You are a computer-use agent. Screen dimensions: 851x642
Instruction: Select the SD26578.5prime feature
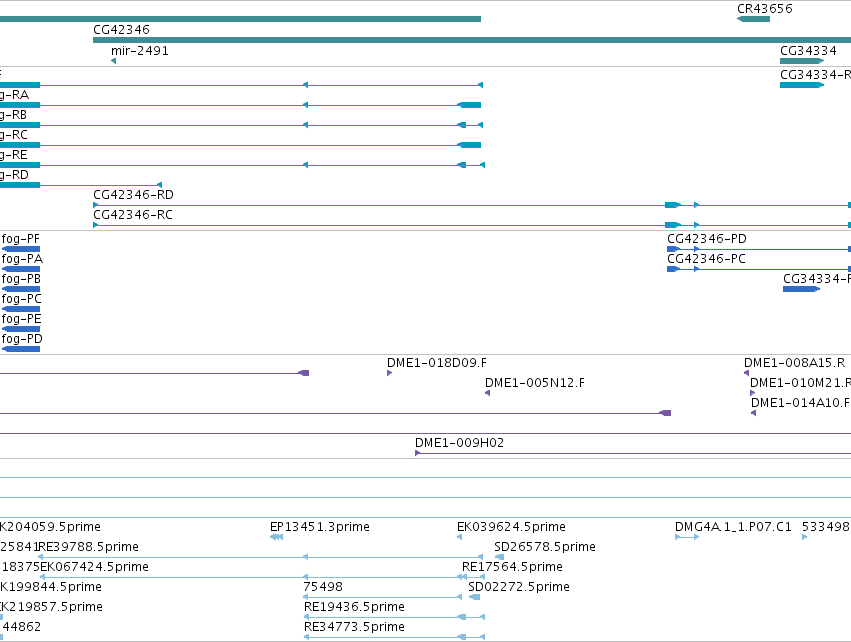tap(499, 557)
